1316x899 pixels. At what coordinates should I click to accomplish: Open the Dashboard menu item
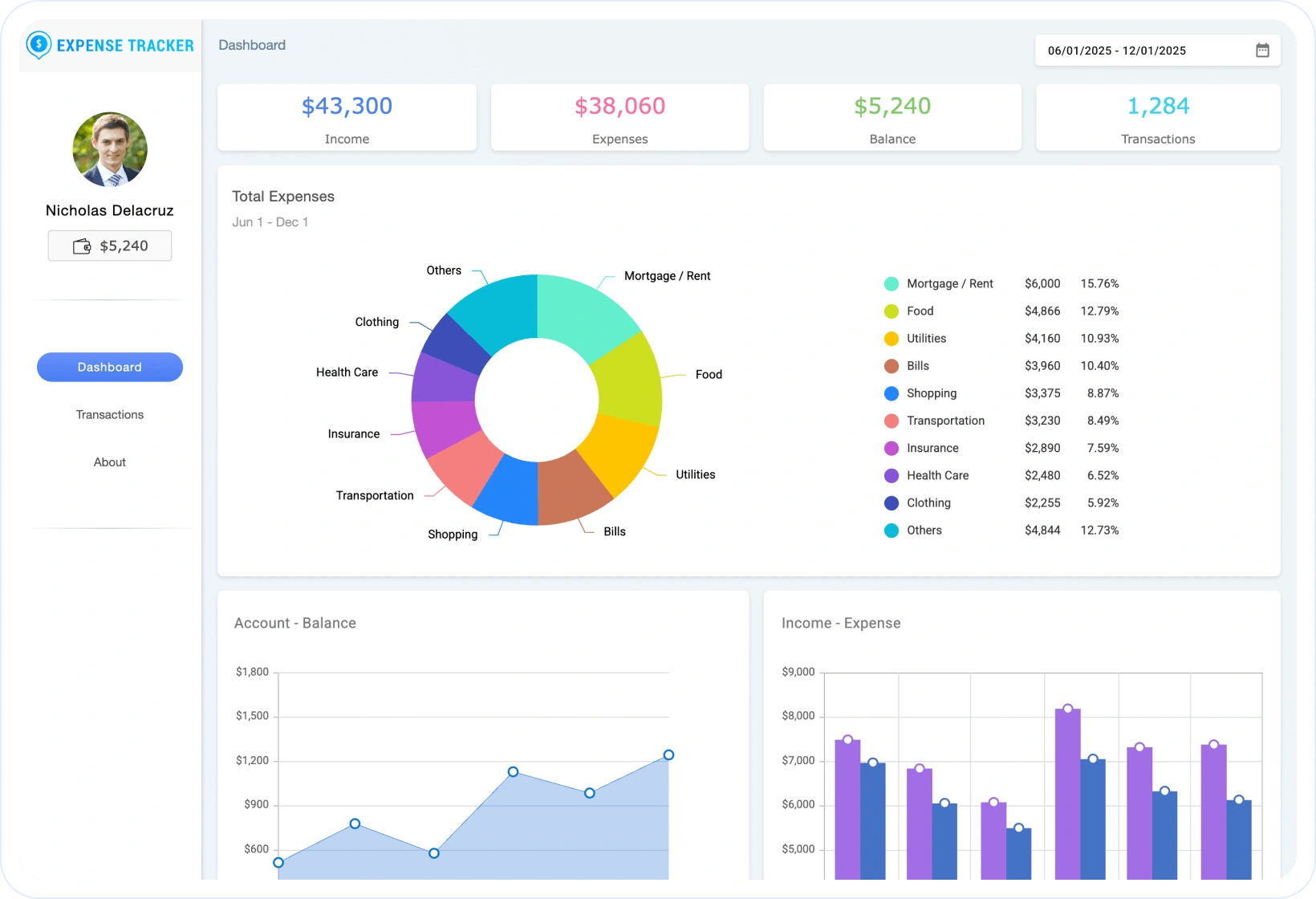(x=110, y=367)
